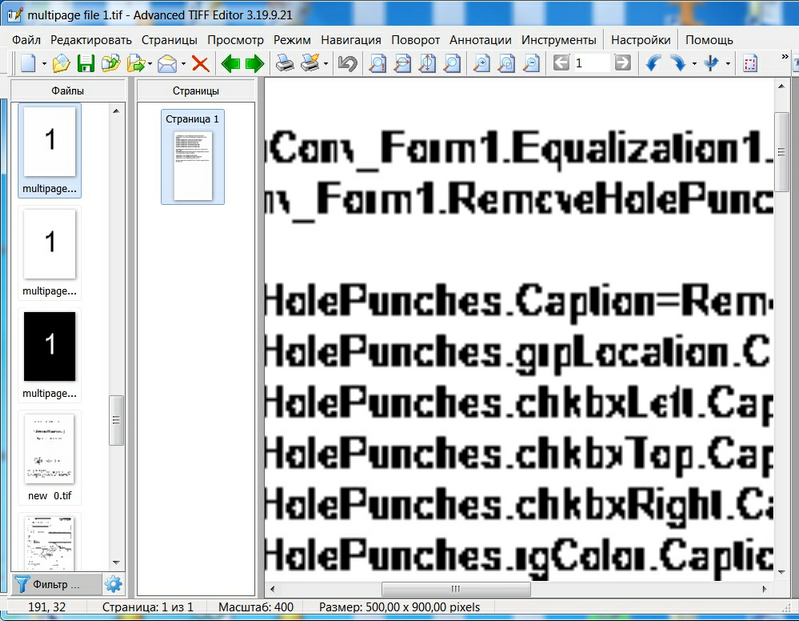Click the red dotted selection tool icon
The image size is (799, 621).
(x=750, y=64)
